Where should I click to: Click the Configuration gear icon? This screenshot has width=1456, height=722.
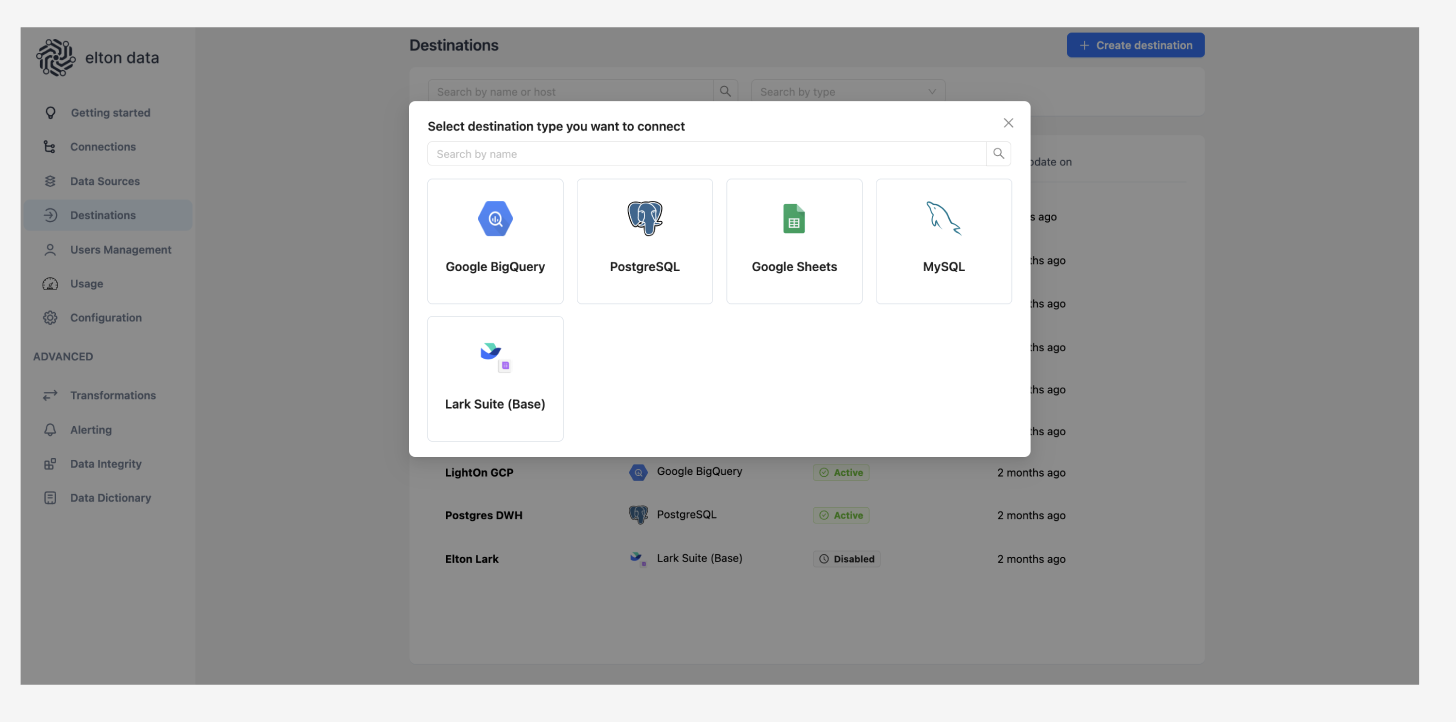pyautogui.click(x=50, y=318)
